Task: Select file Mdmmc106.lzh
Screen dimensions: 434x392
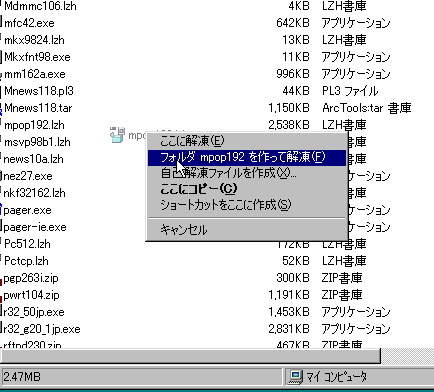Action: 40,6
